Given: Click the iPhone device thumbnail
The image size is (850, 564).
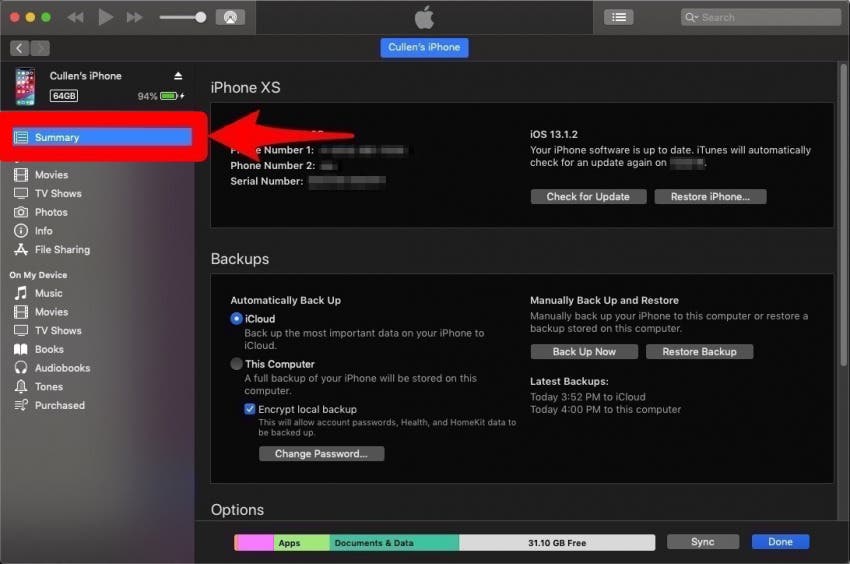Looking at the screenshot, I should coord(25,86).
